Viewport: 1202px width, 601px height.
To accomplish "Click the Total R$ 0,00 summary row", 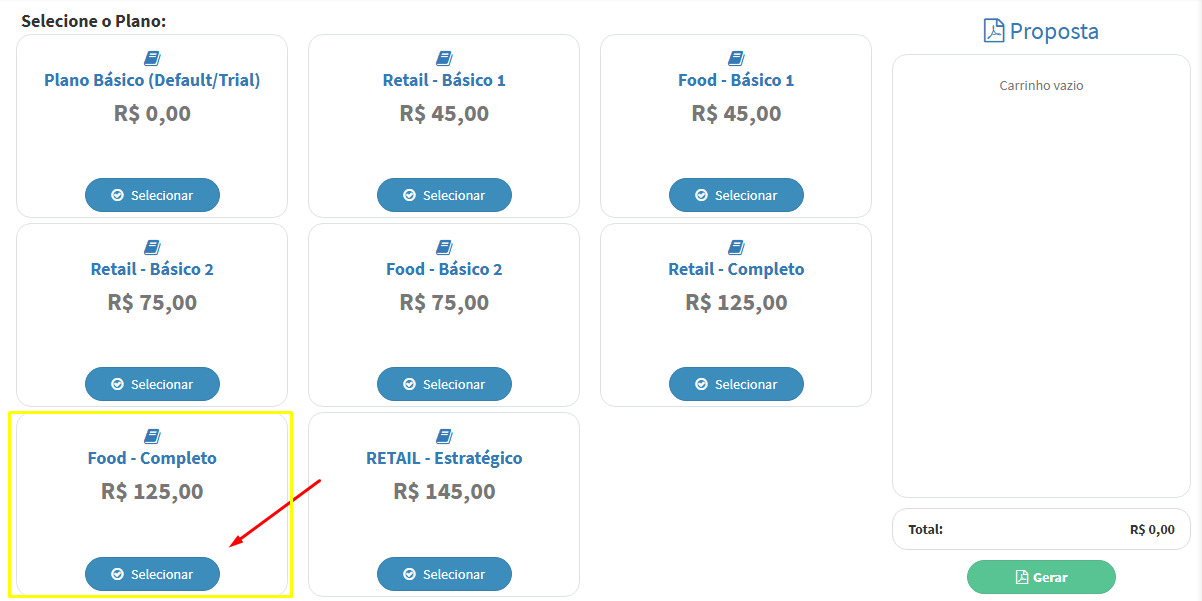I will pos(1040,529).
